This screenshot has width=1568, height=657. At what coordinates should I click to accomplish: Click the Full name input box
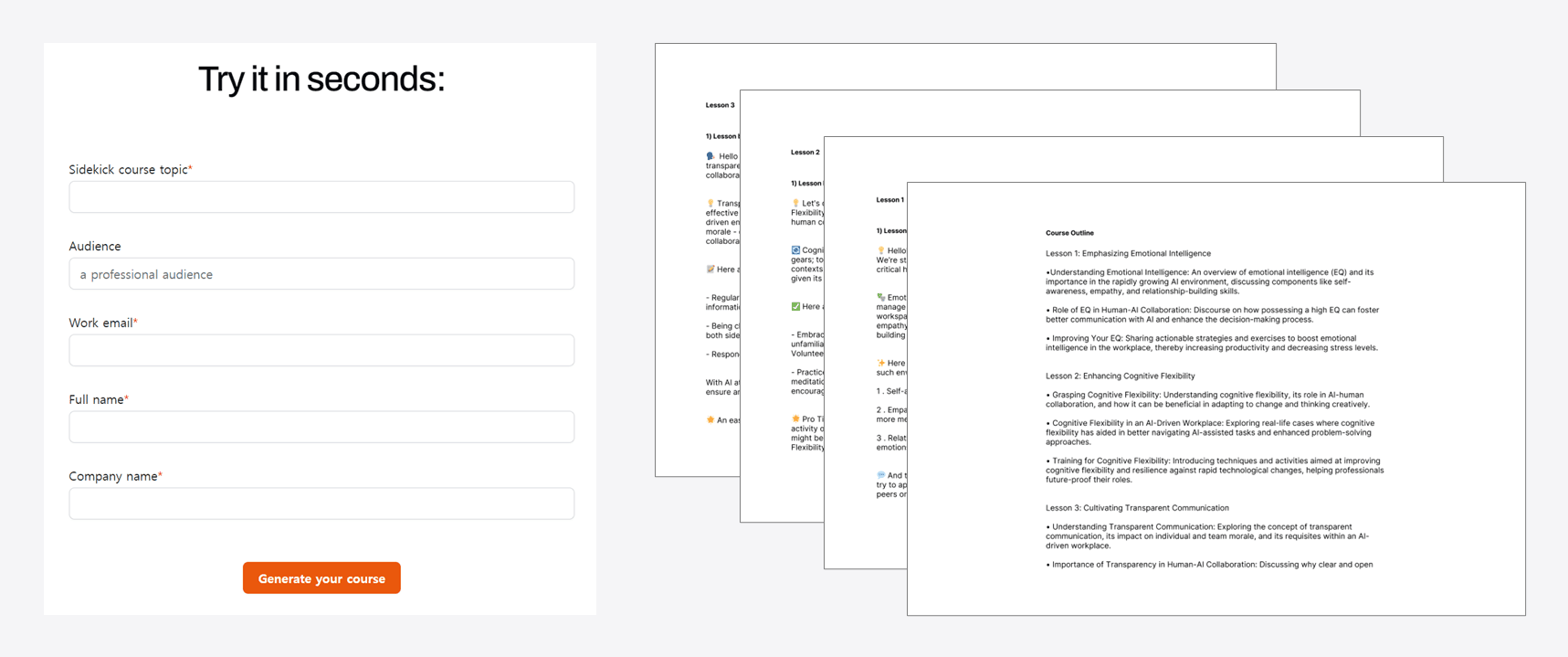[x=321, y=428]
